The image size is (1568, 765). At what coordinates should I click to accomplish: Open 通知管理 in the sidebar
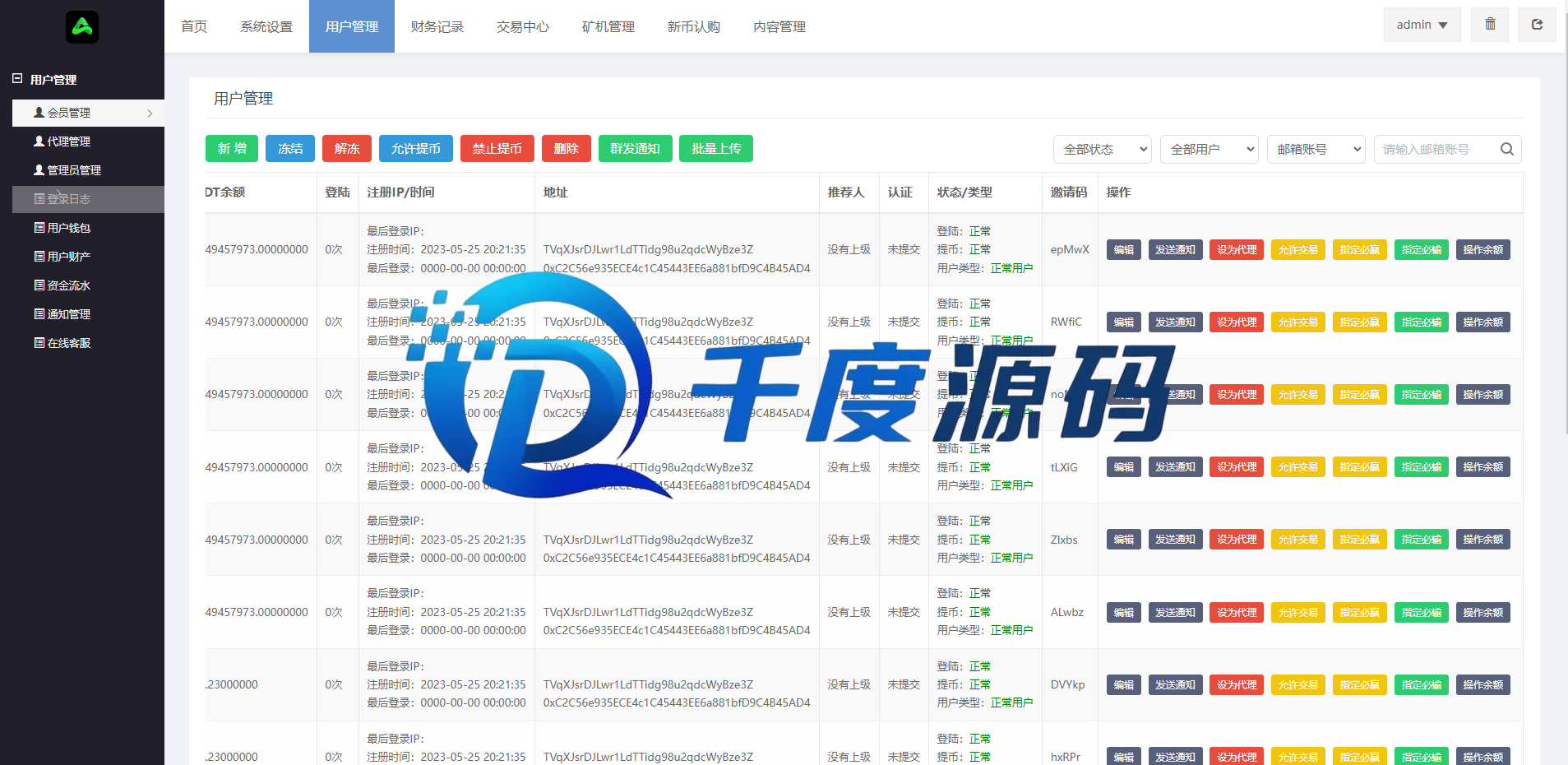[89, 314]
